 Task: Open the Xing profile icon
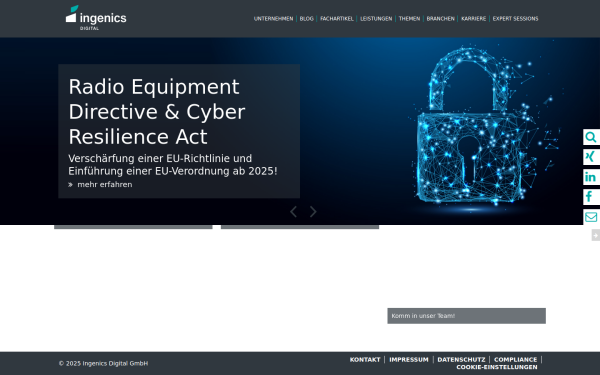coord(591,157)
